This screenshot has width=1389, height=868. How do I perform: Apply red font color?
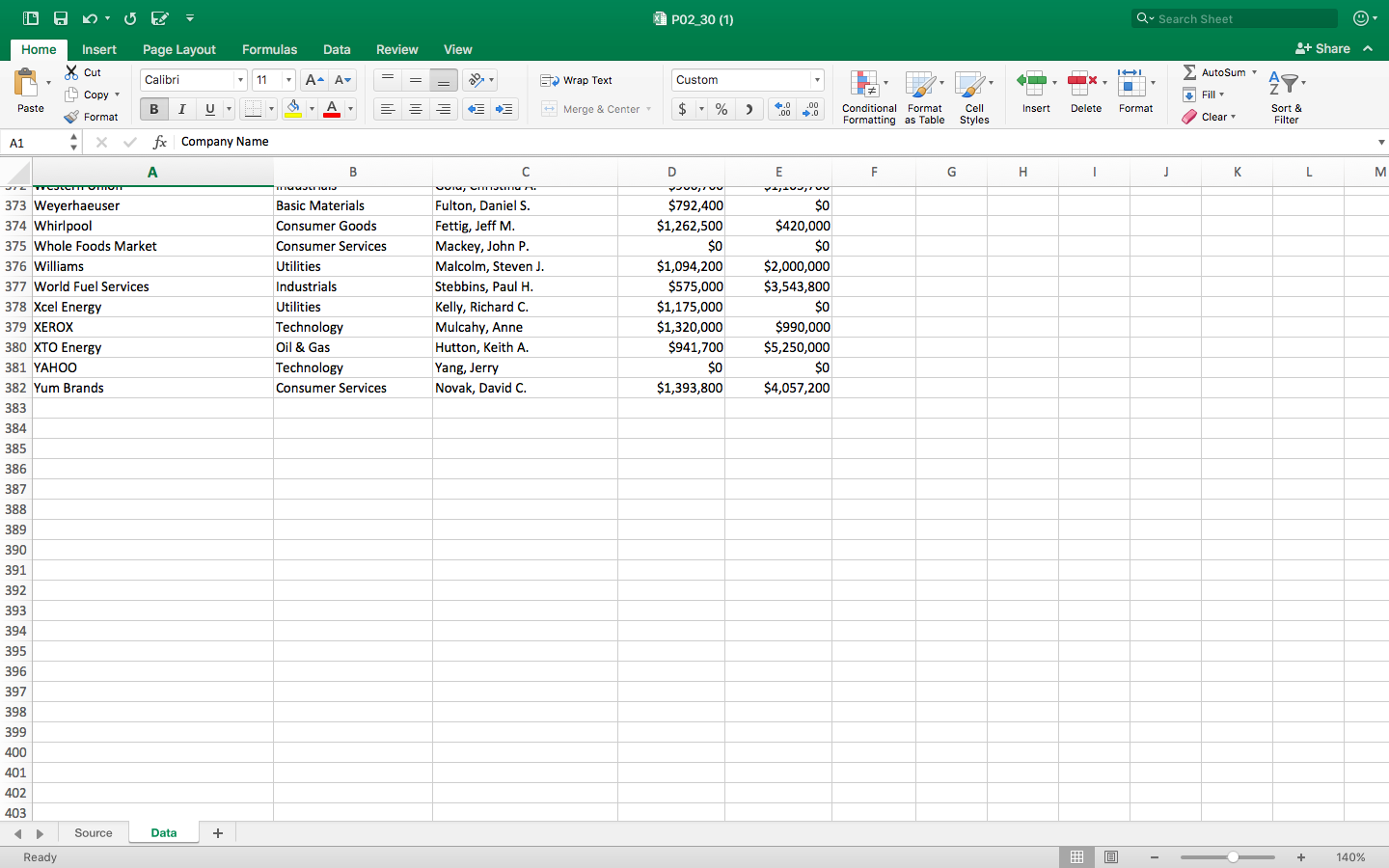332,109
